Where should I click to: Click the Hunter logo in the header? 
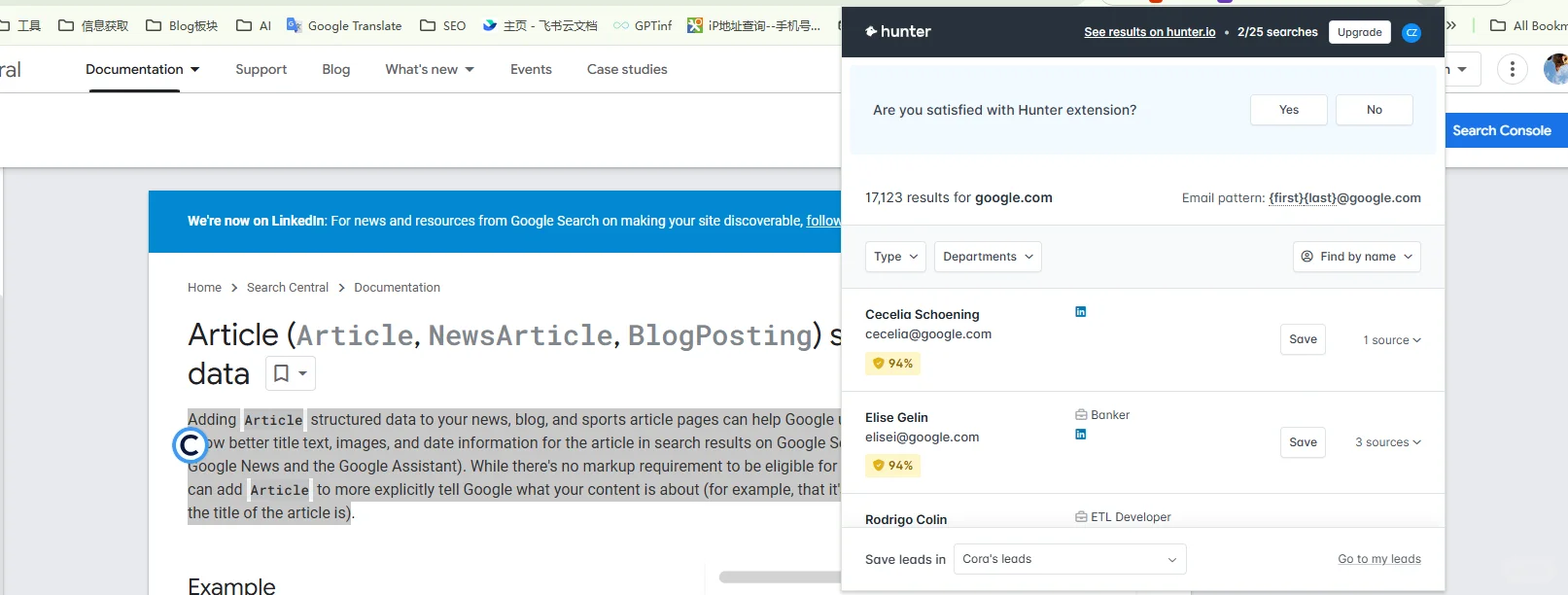(898, 32)
